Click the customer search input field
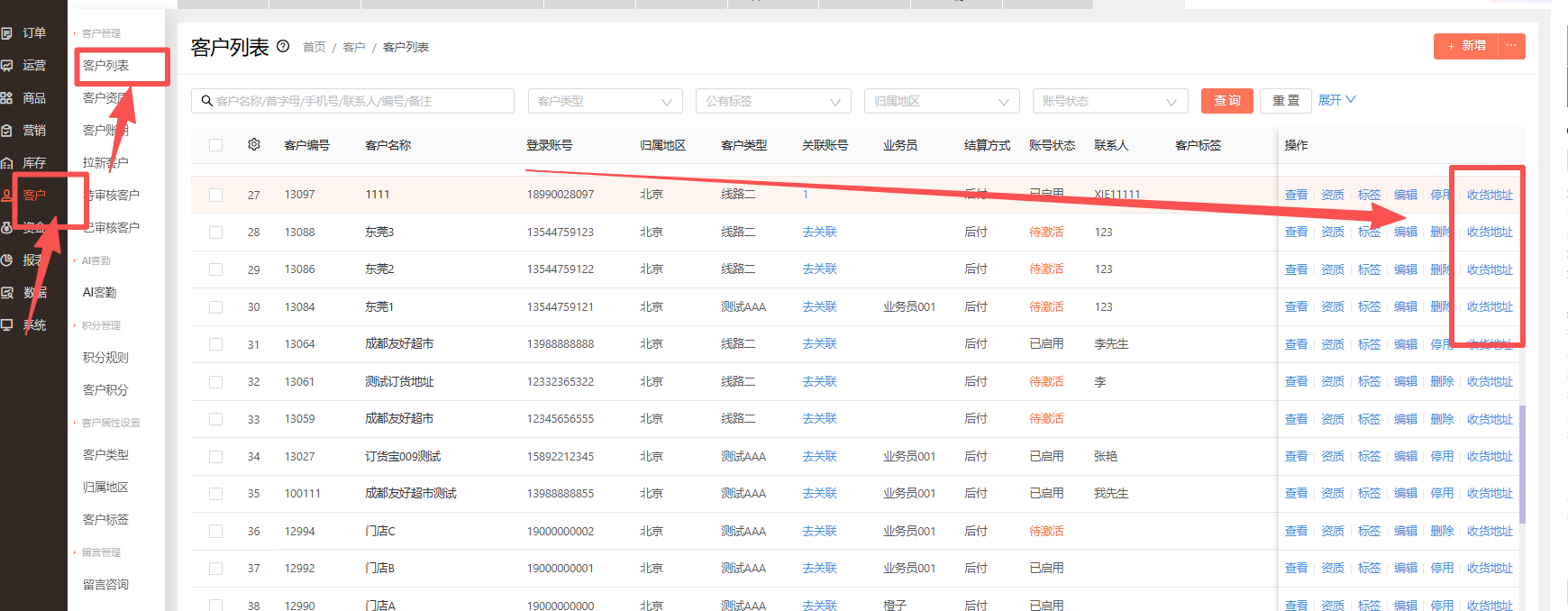Screen dimensions: 1568x611 [x=352, y=101]
